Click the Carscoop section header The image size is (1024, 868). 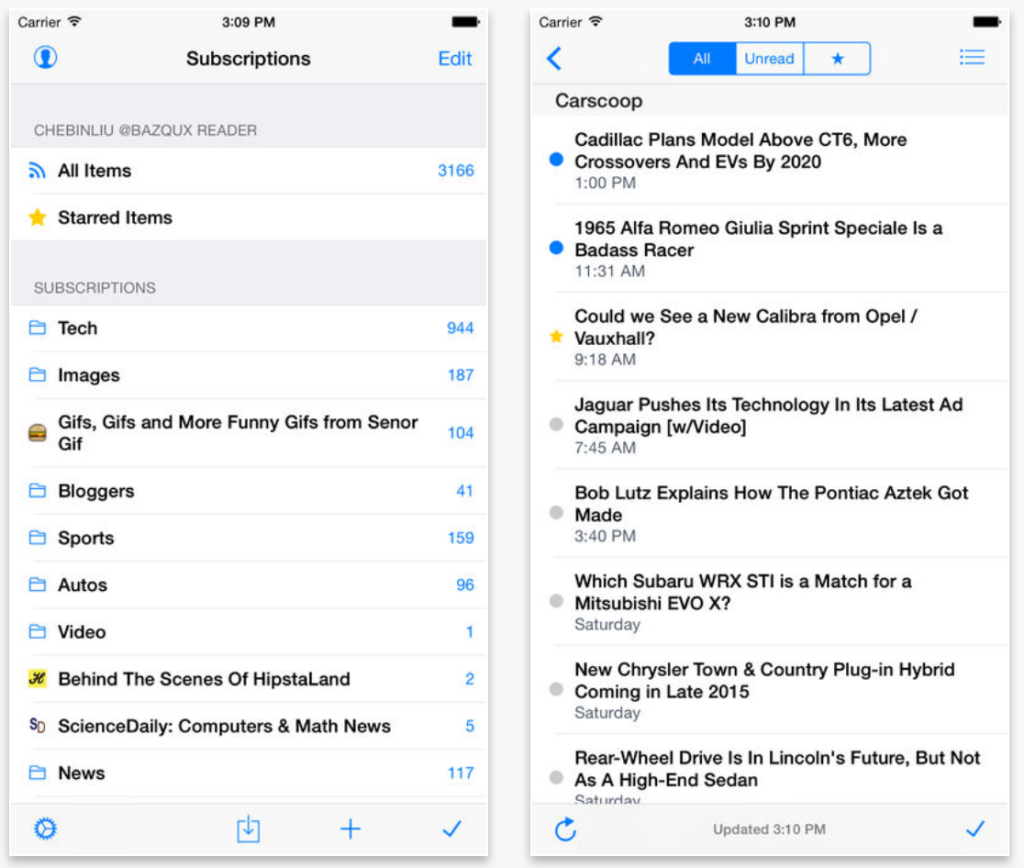pyautogui.click(x=770, y=100)
